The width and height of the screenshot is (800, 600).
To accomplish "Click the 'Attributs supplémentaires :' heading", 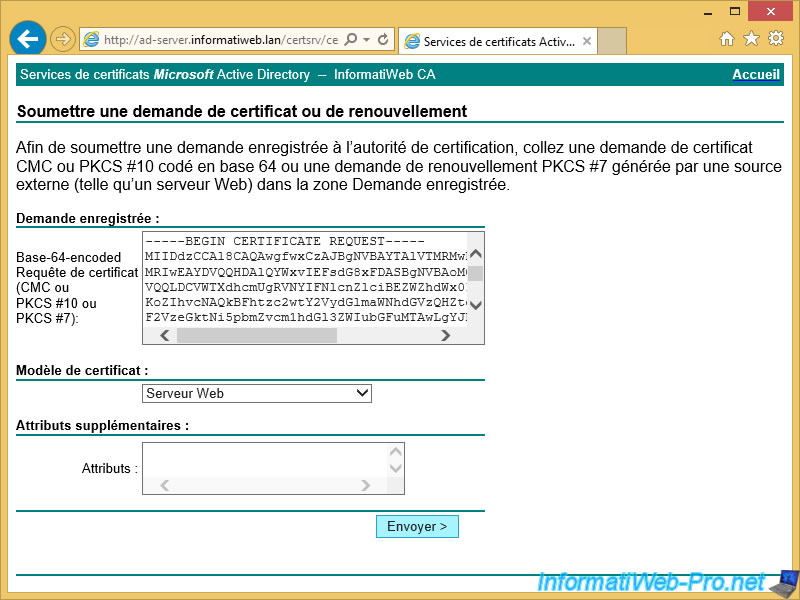I will (103, 426).
